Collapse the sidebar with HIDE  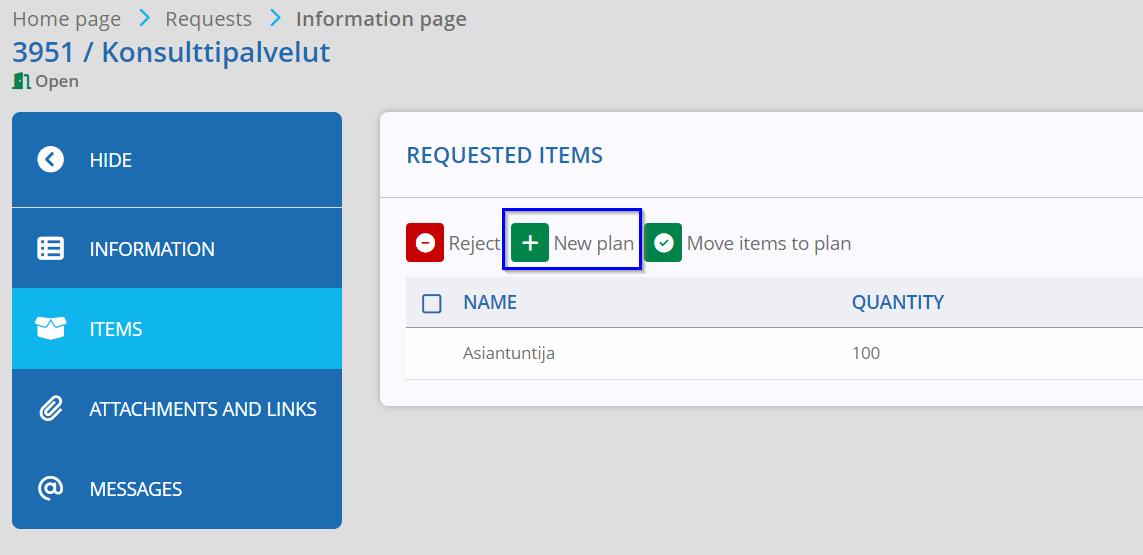[177, 159]
